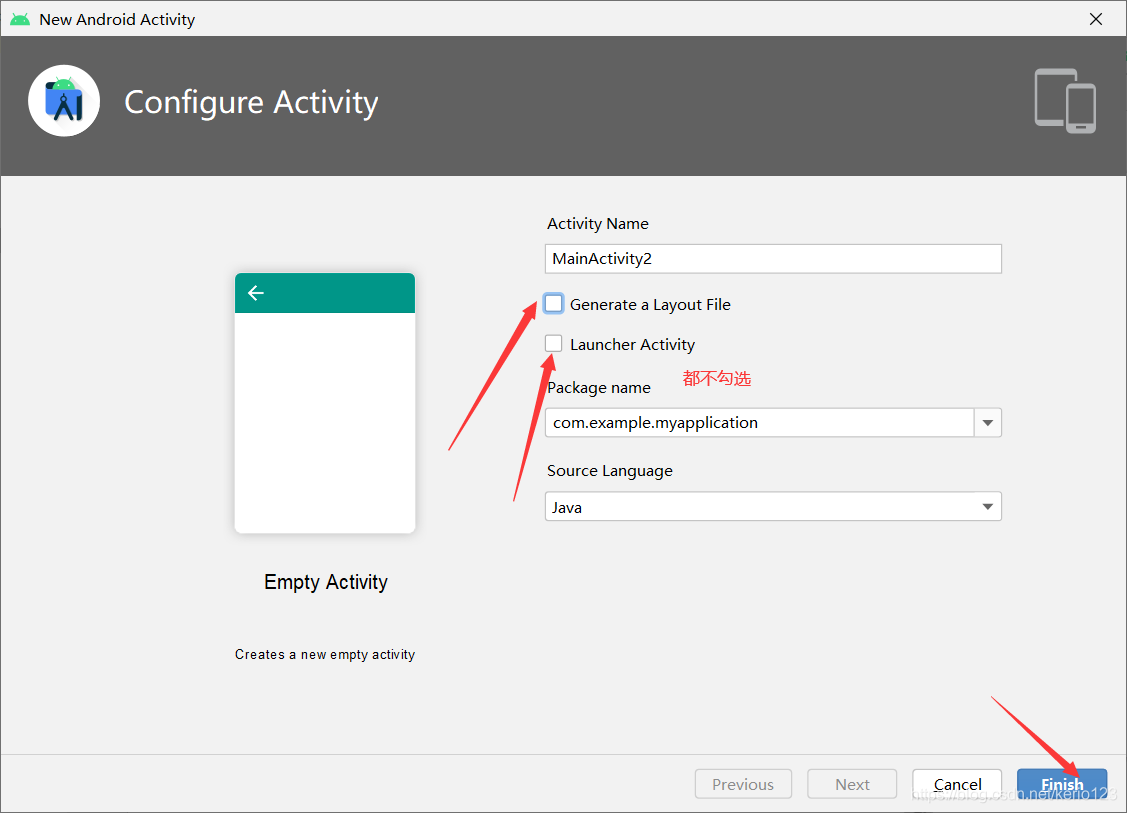Image resolution: width=1127 pixels, height=813 pixels.
Task: Click the Activity Name input field
Action: pyautogui.click(x=773, y=259)
